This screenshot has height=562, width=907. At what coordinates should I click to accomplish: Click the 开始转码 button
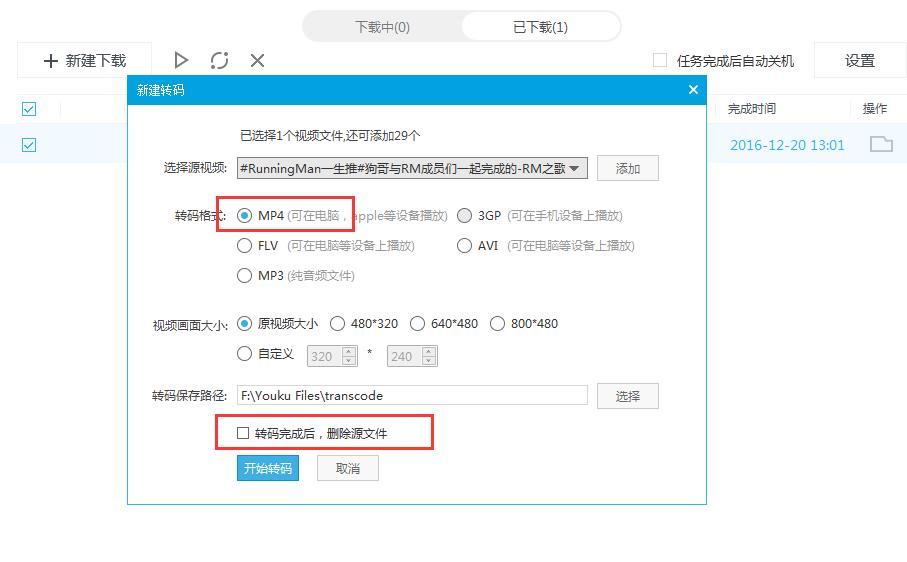tap(268, 468)
